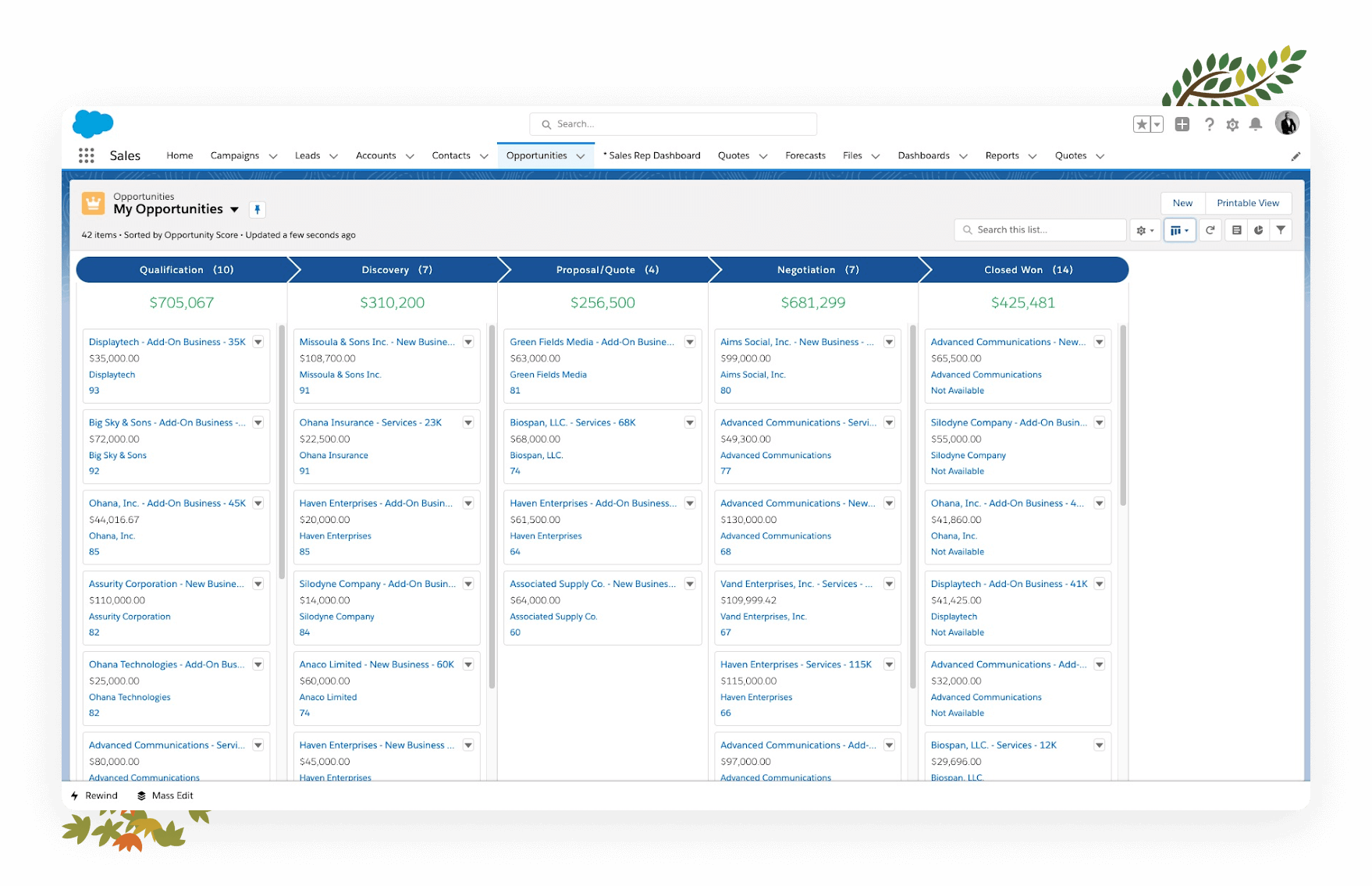Click the help question mark icon
Screen dimensions: 1372x886
pyautogui.click(x=1209, y=124)
